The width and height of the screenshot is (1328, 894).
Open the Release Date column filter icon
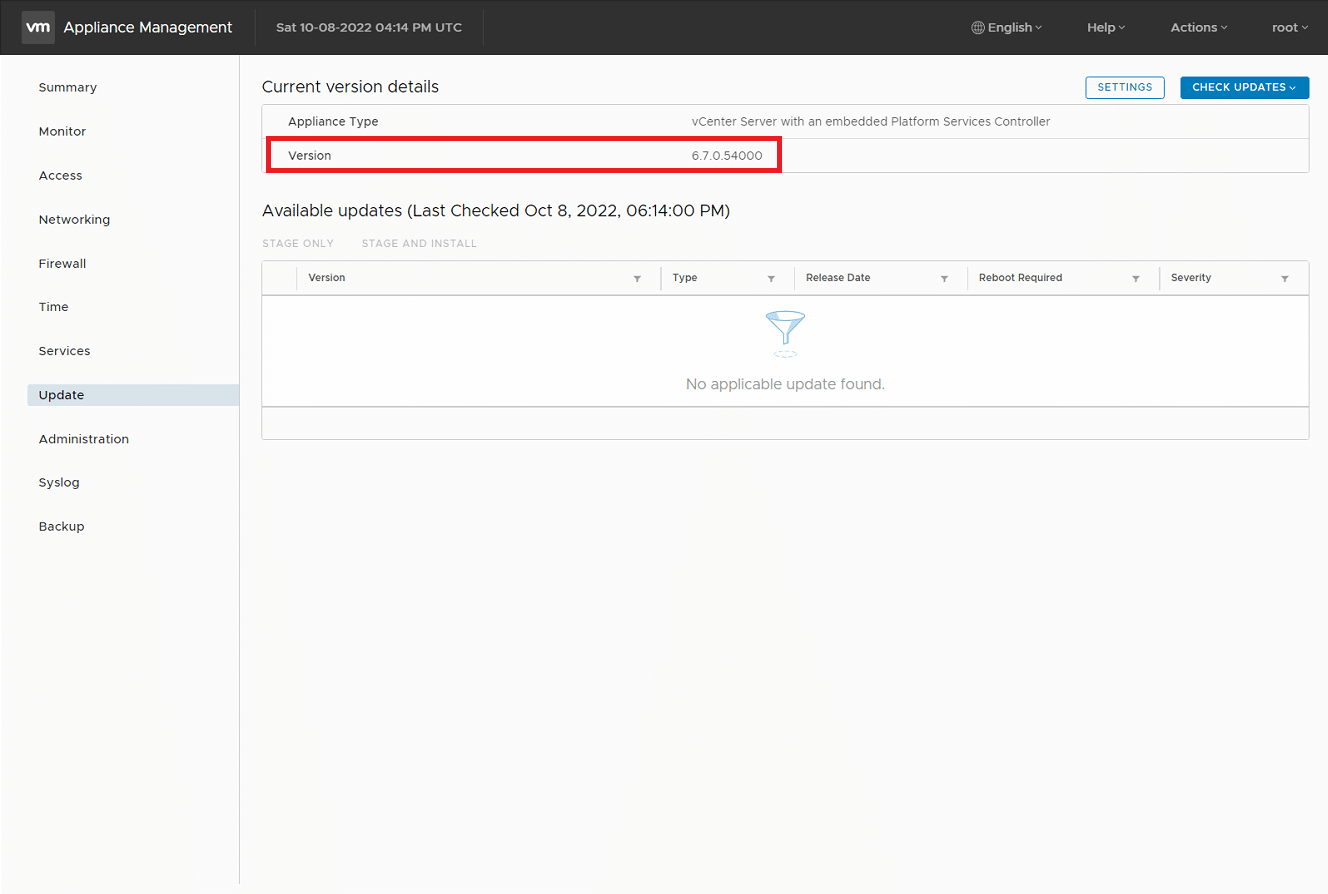[944, 279]
